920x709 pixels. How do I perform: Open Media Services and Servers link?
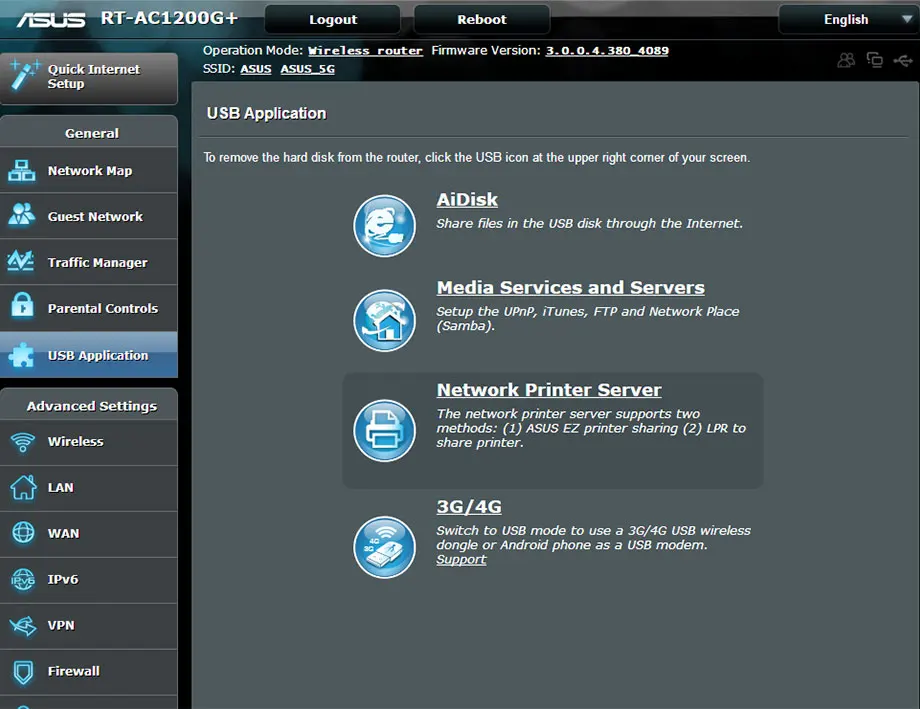click(x=570, y=287)
